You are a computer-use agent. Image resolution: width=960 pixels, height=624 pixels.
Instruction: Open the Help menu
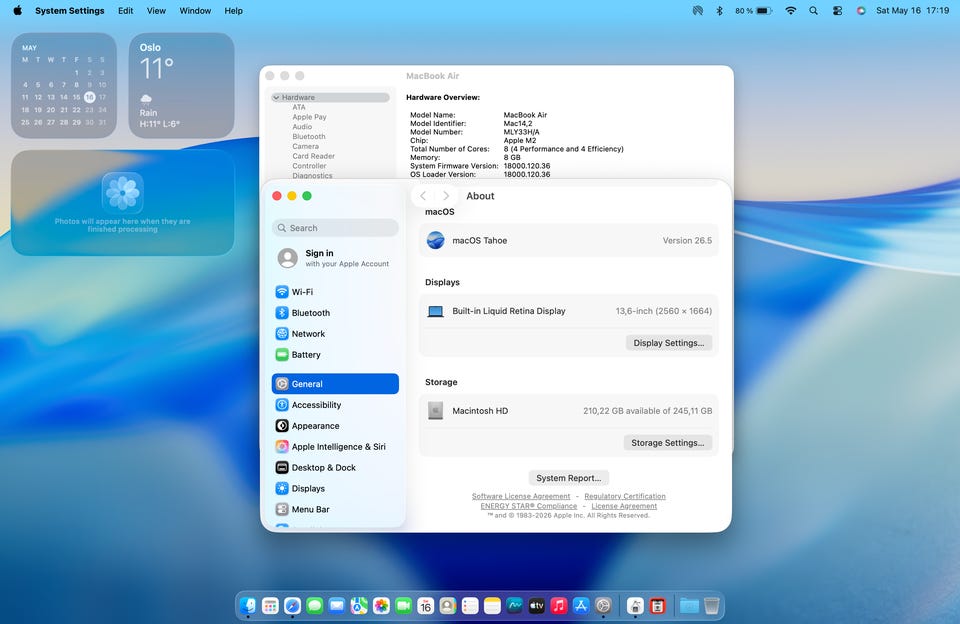[x=233, y=10]
